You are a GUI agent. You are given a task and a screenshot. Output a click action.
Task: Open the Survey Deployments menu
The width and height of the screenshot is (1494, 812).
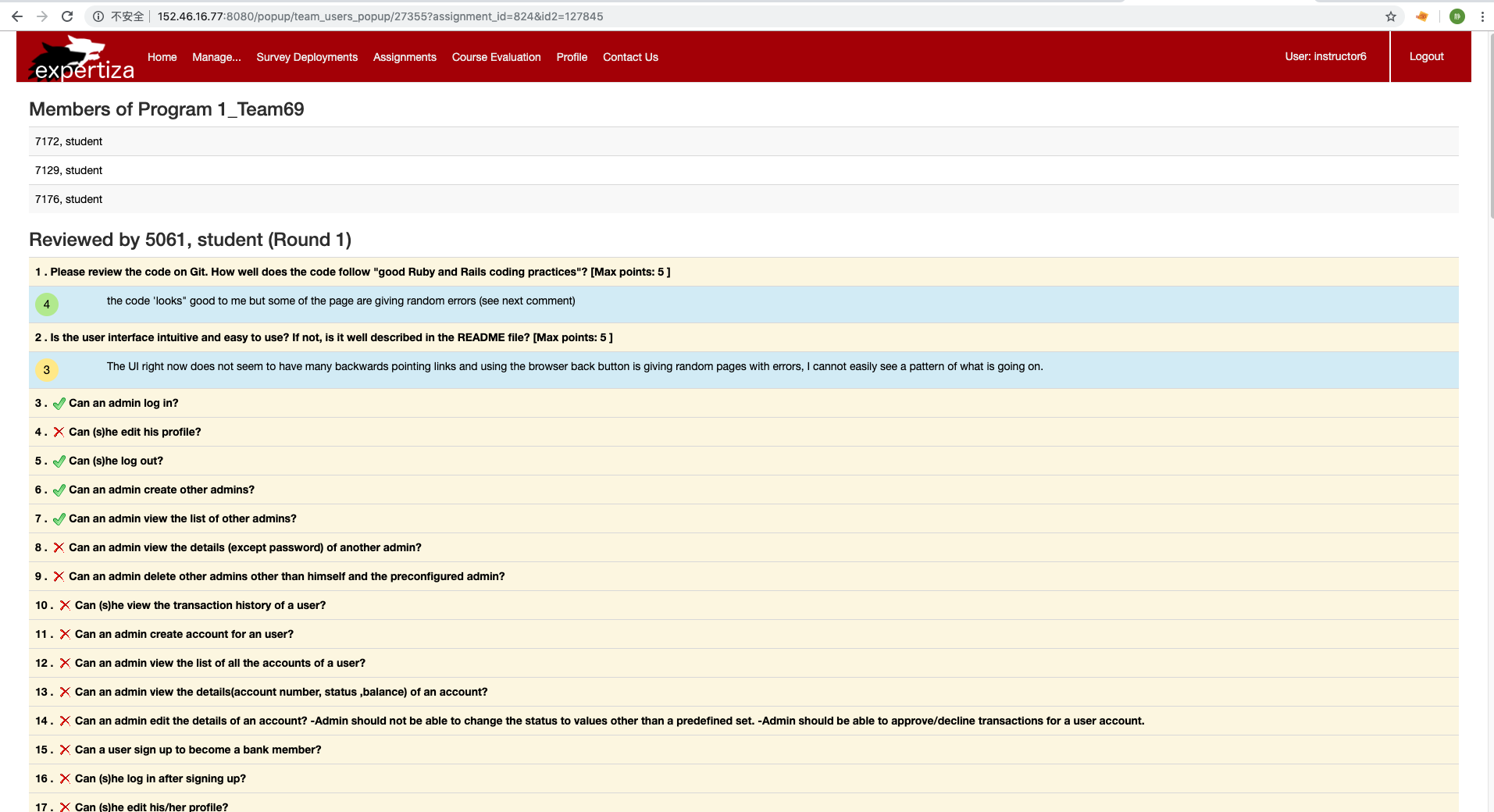pos(307,57)
